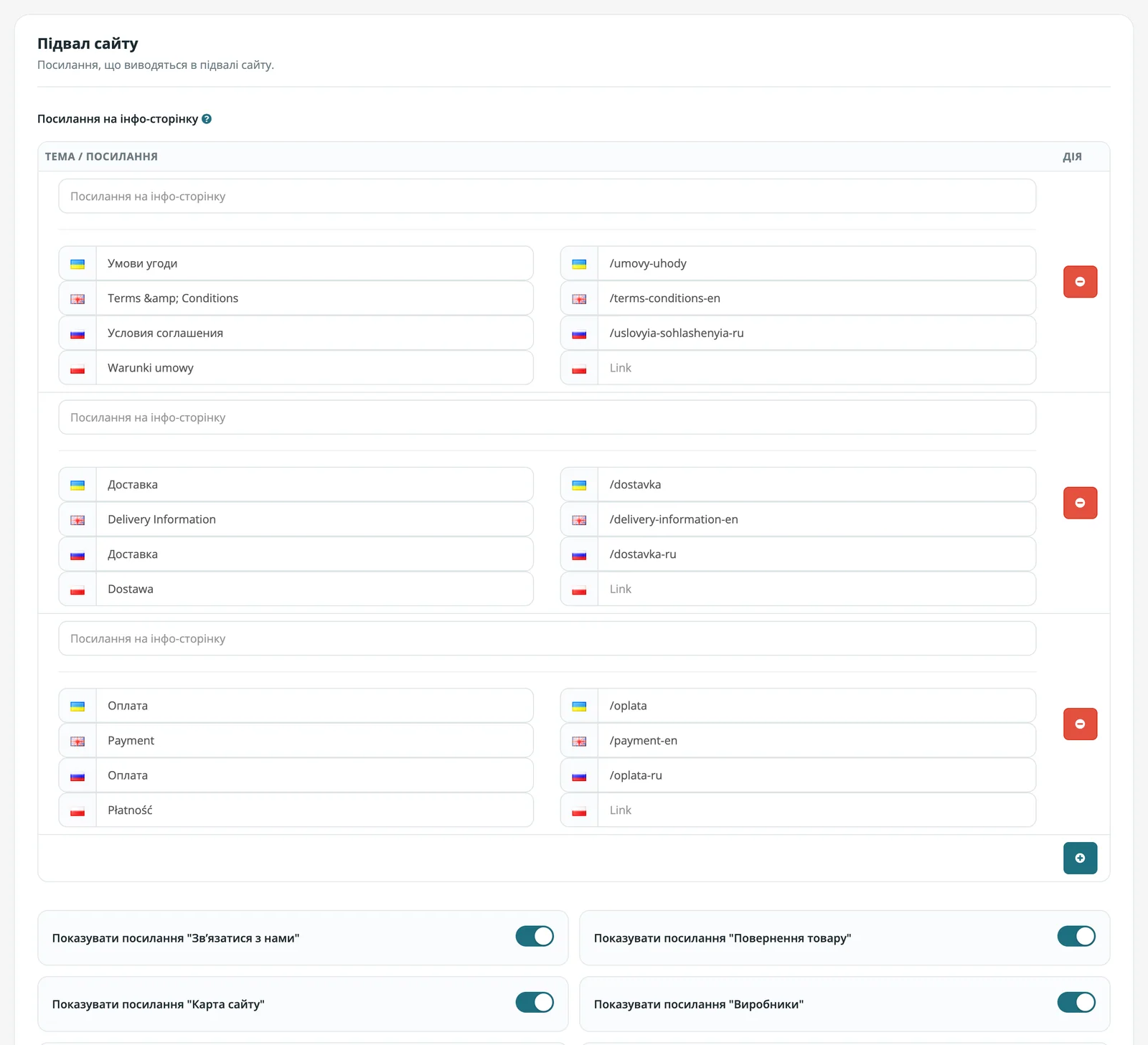Focus the info-page field above Доставка rows
Image resolution: width=1148 pixels, height=1045 pixels.
(547, 417)
